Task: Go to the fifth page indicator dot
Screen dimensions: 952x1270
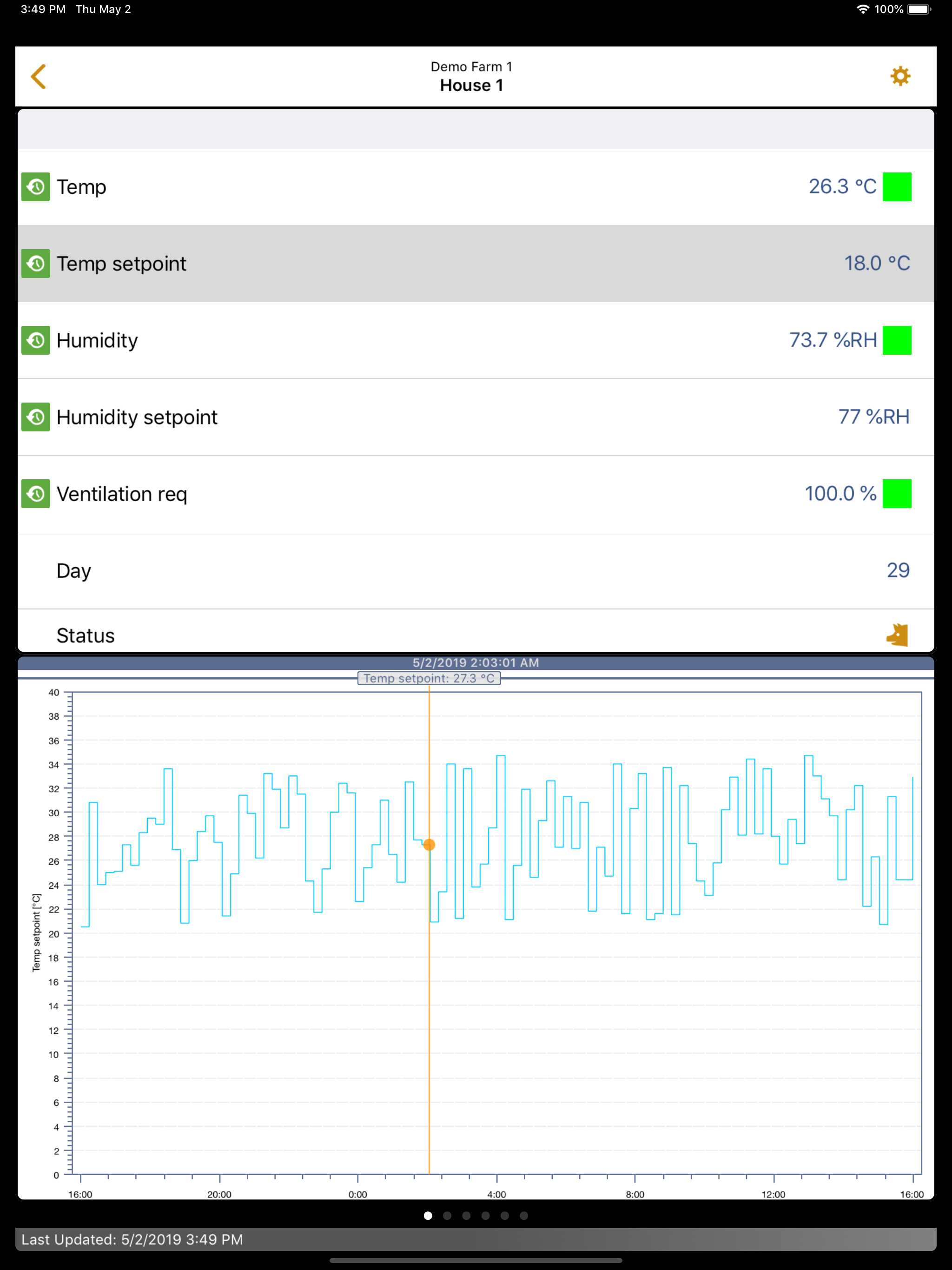Action: click(505, 1216)
